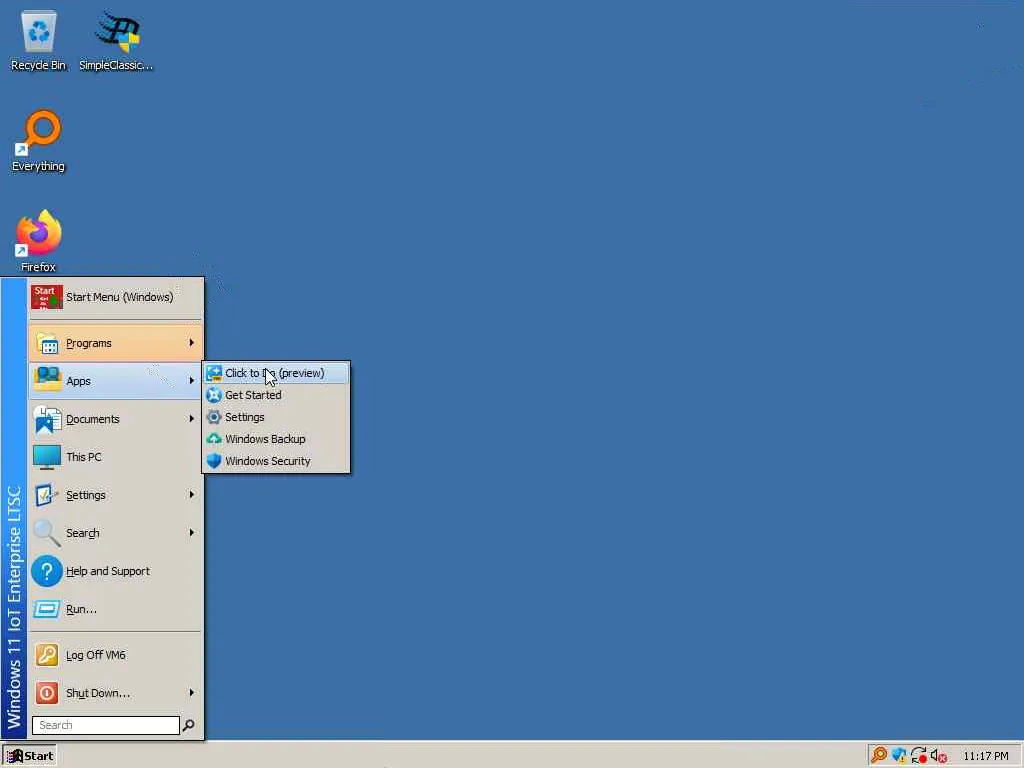Click the Settings gear icon in Apps submenu
Image resolution: width=1024 pixels, height=768 pixels.
[214, 417]
